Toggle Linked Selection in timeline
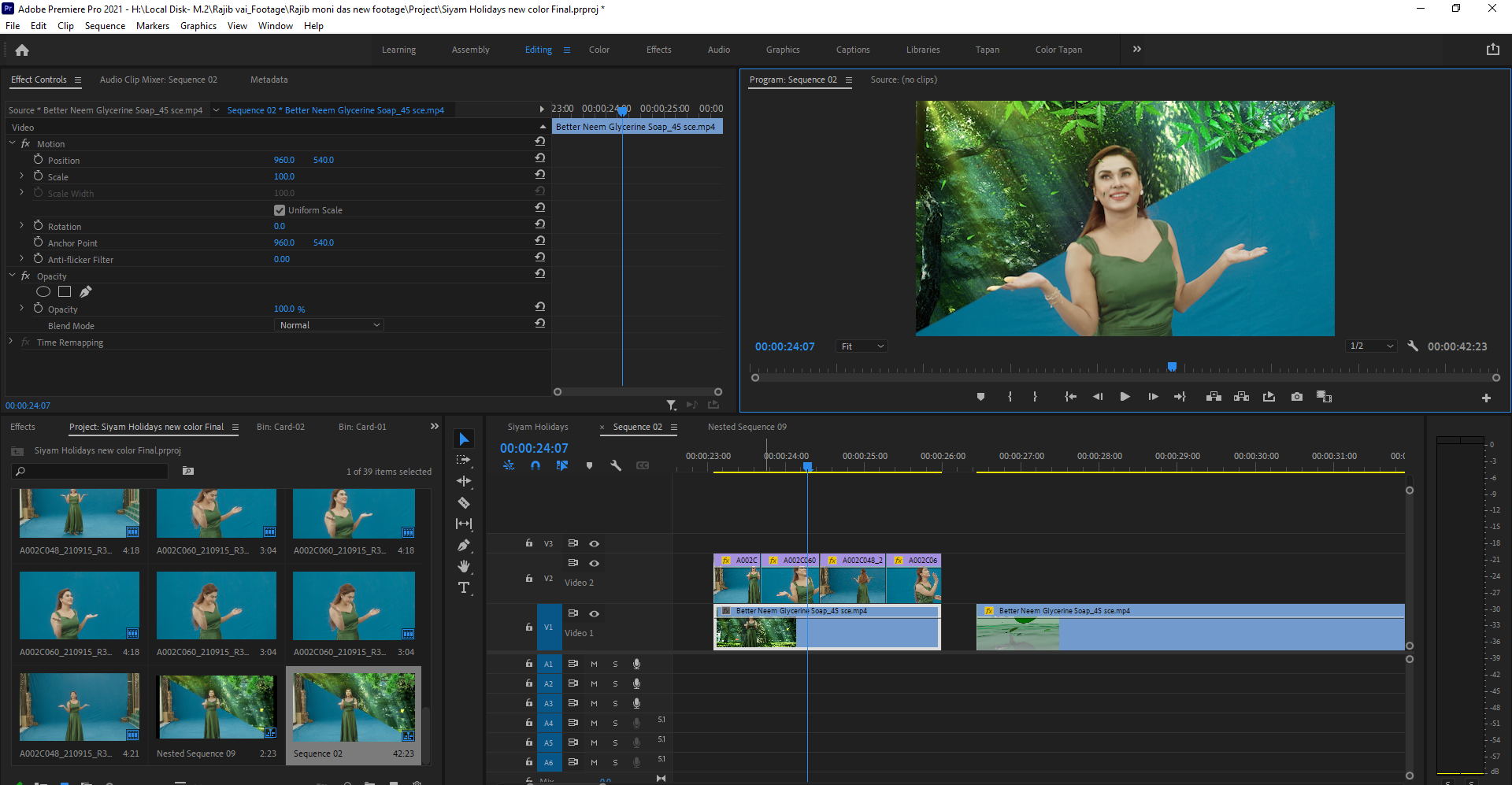1512x785 pixels. click(x=562, y=465)
